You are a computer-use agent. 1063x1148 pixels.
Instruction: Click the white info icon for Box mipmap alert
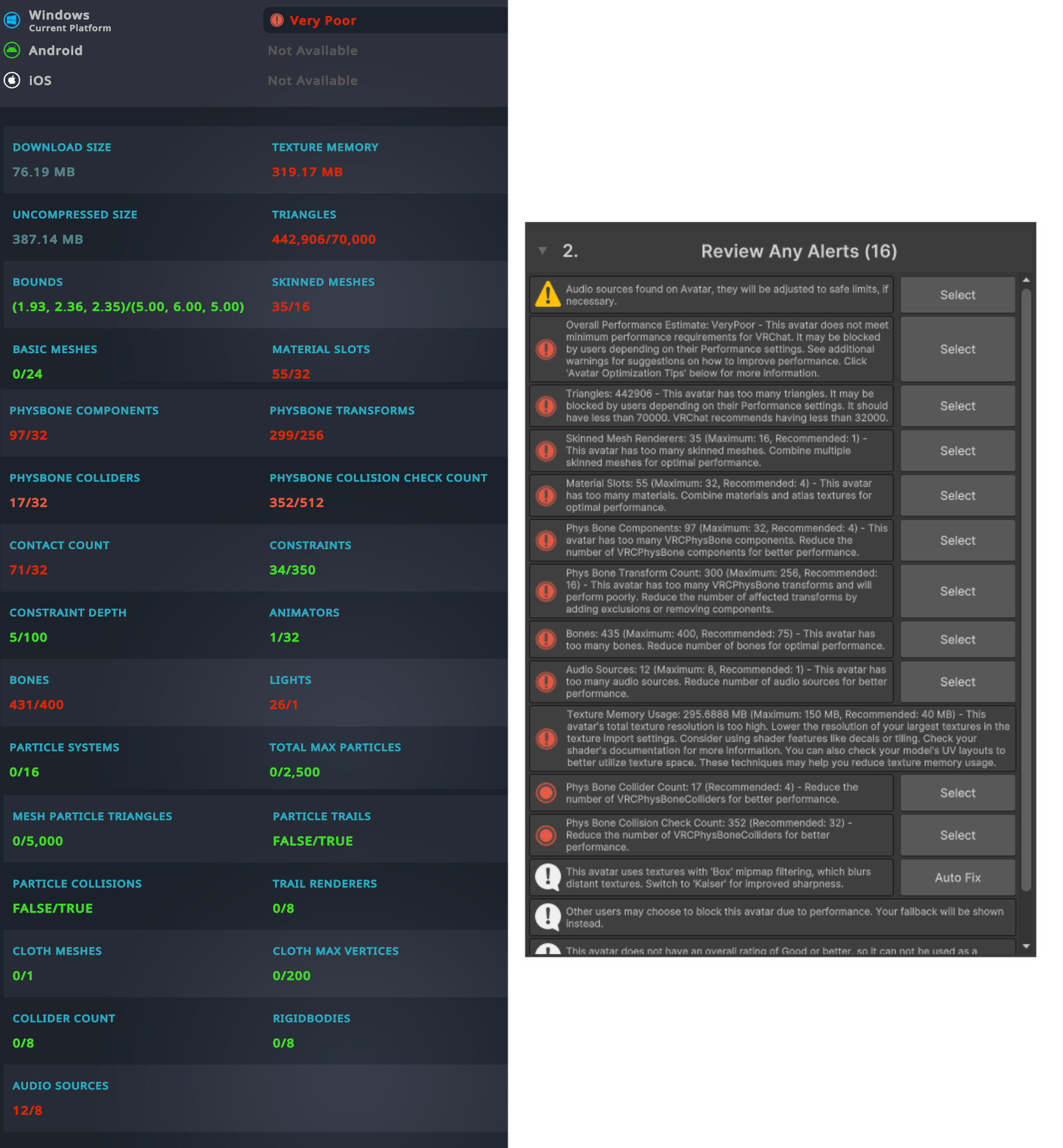pyautogui.click(x=547, y=877)
